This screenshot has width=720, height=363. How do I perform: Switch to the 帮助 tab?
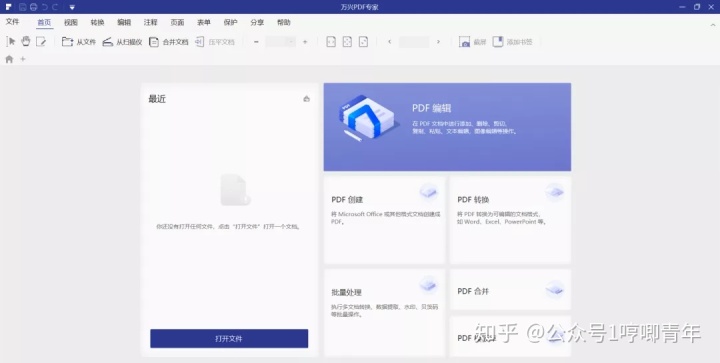(284, 22)
